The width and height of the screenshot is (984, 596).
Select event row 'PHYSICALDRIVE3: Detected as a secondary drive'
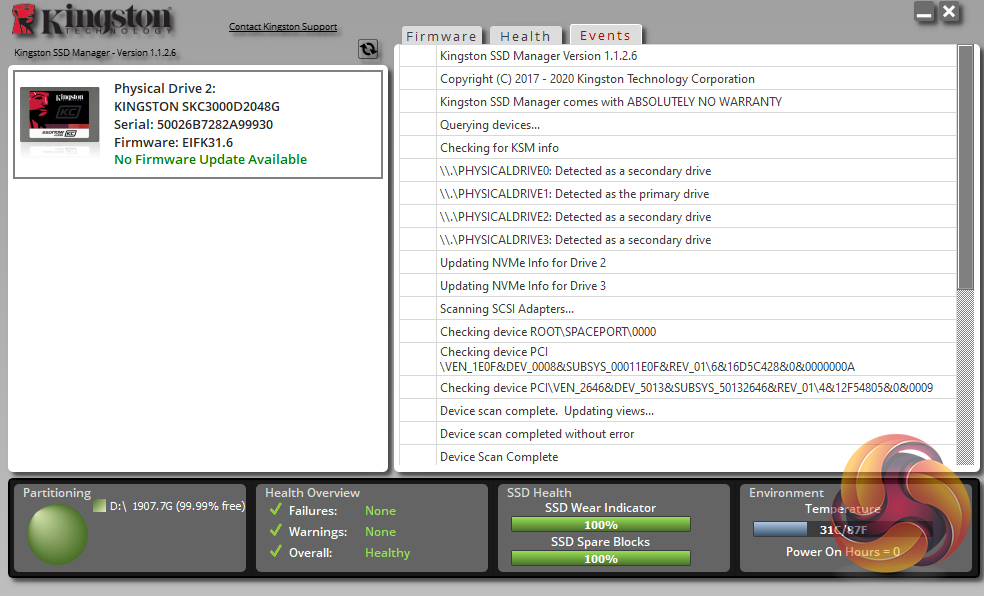(x=678, y=240)
